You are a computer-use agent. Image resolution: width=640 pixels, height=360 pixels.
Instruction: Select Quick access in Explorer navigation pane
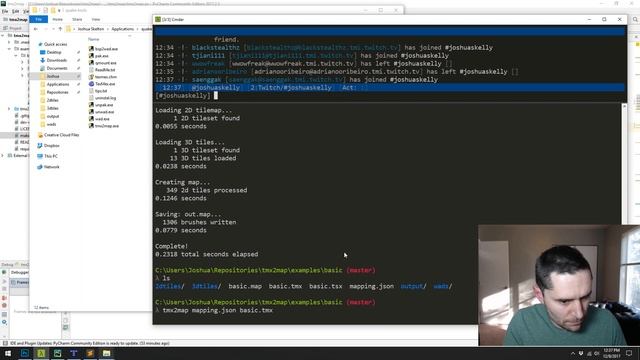click(55, 44)
